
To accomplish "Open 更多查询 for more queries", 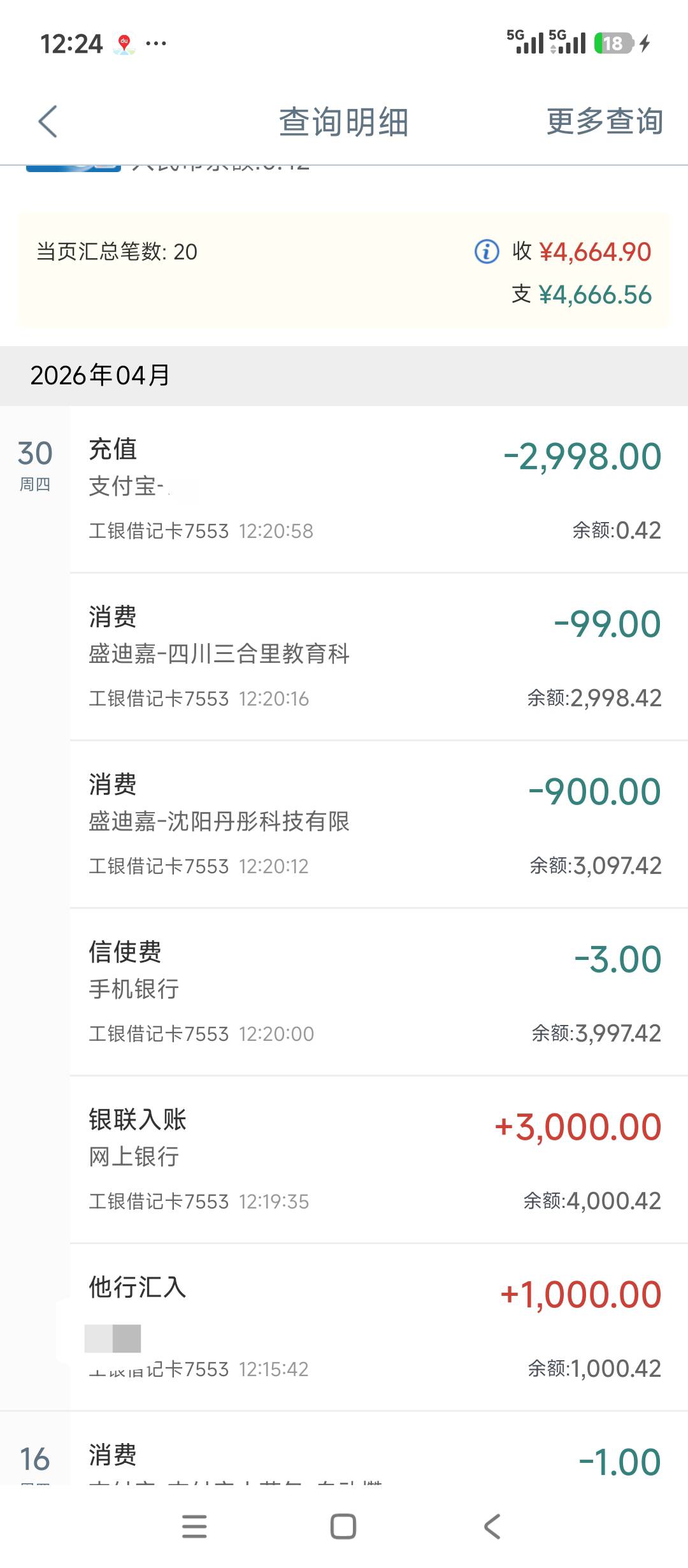I will pyautogui.click(x=604, y=121).
